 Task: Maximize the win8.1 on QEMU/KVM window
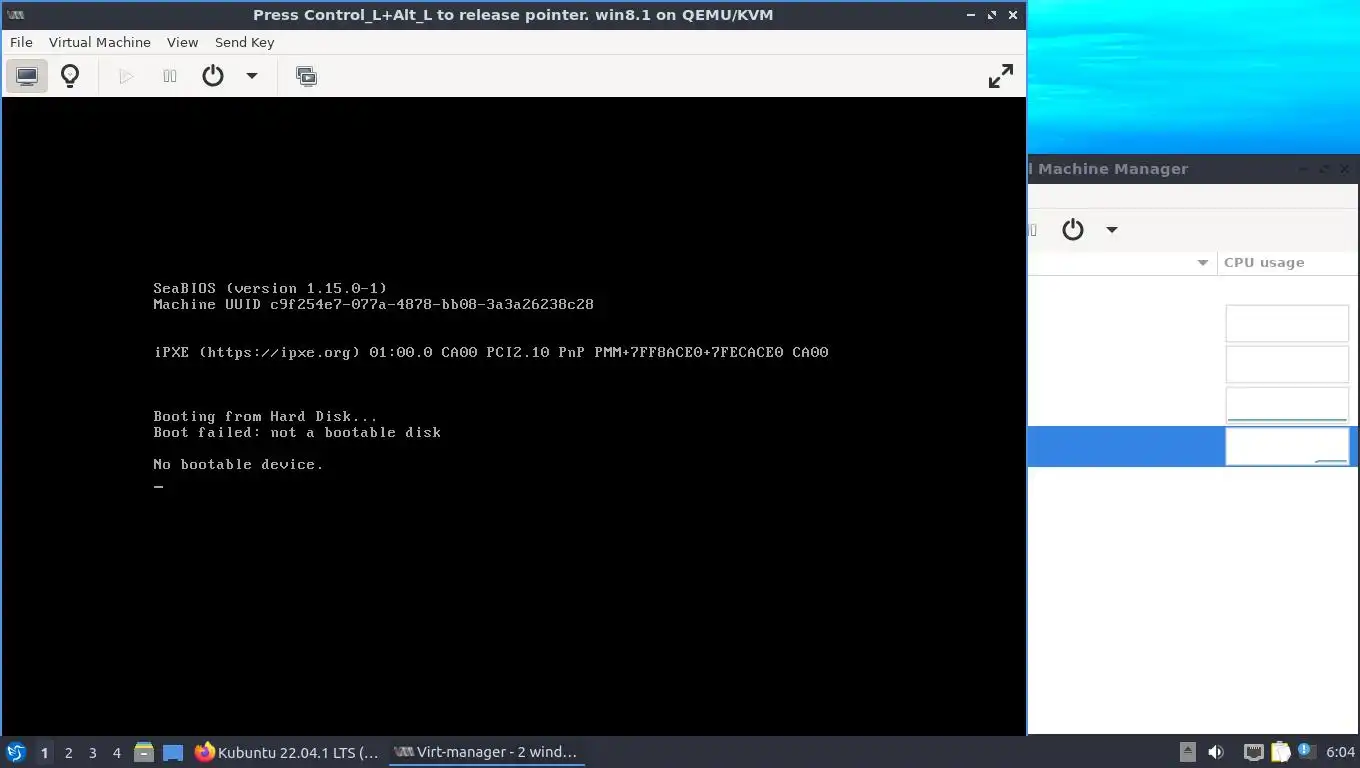coord(992,15)
